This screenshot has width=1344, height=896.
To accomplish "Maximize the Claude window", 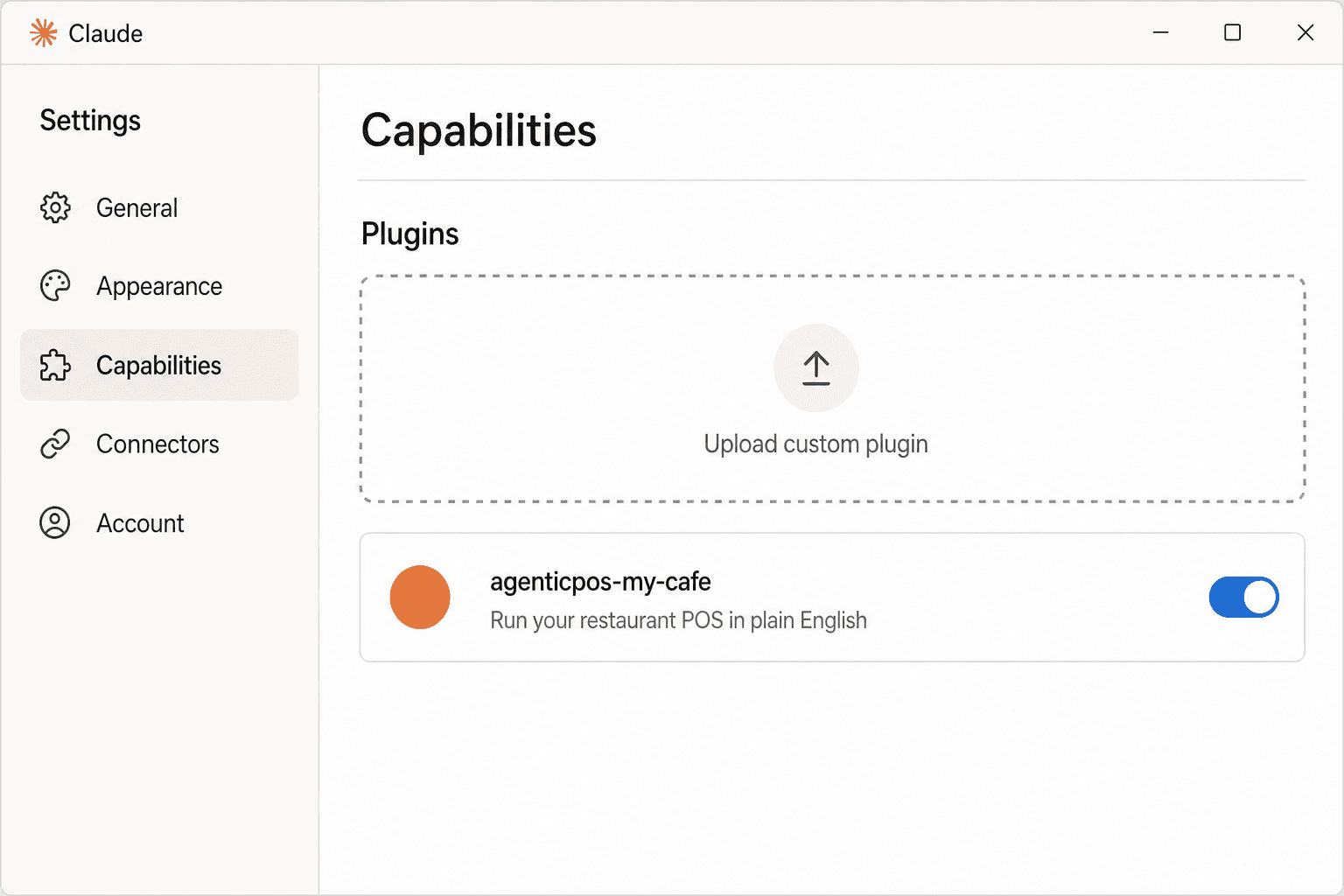I will point(1232,32).
